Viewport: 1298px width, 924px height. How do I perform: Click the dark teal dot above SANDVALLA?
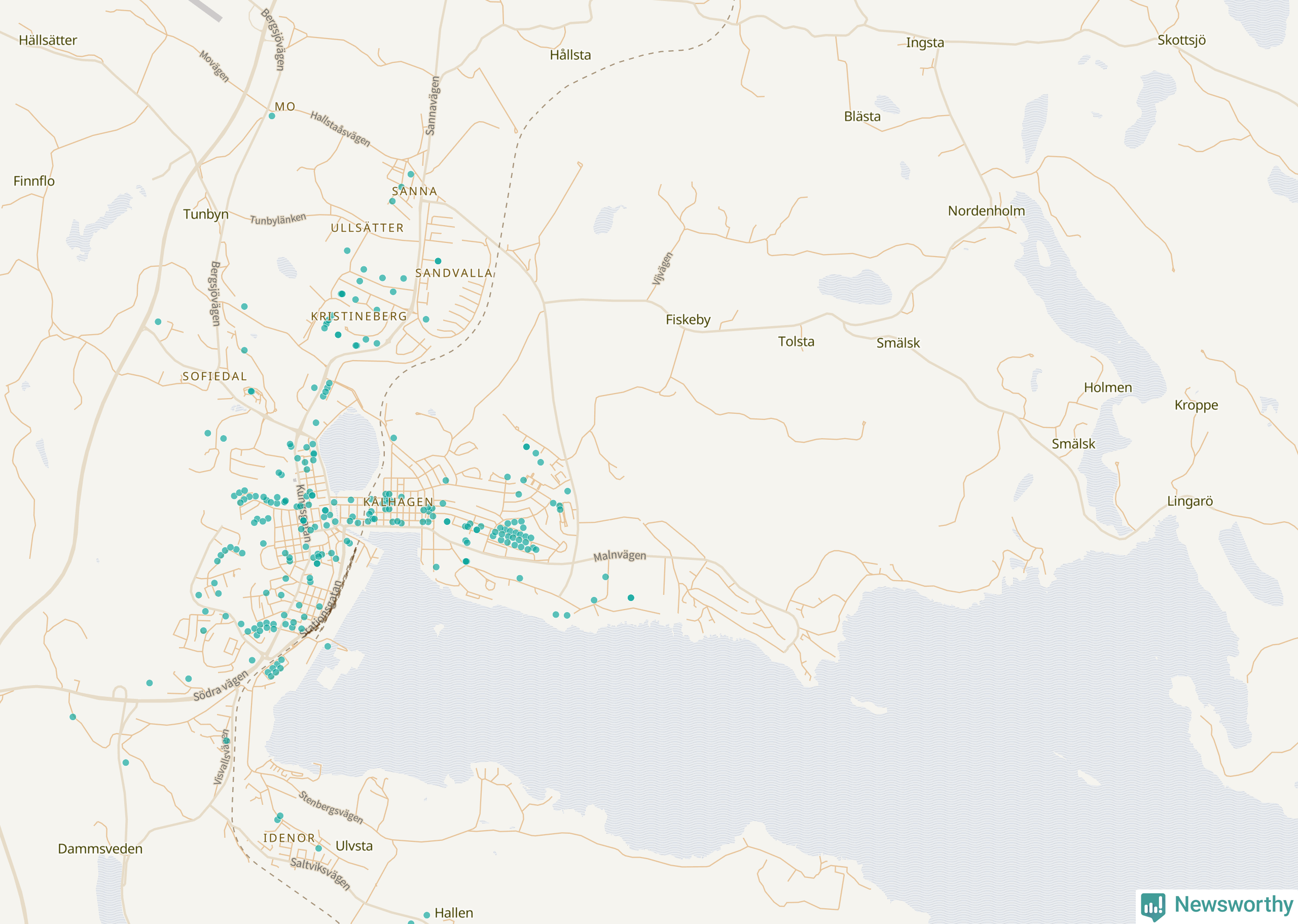point(438,261)
